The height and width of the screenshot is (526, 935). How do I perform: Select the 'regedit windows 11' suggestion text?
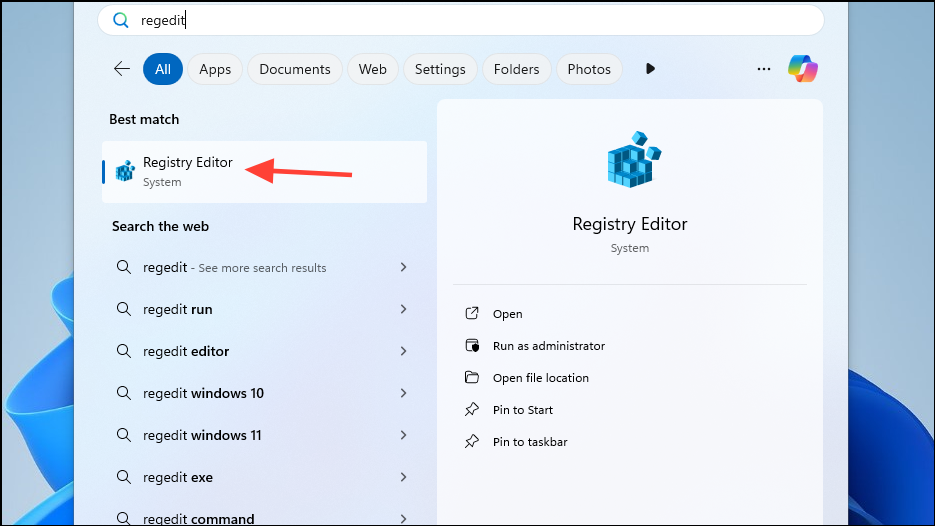[x=202, y=435]
